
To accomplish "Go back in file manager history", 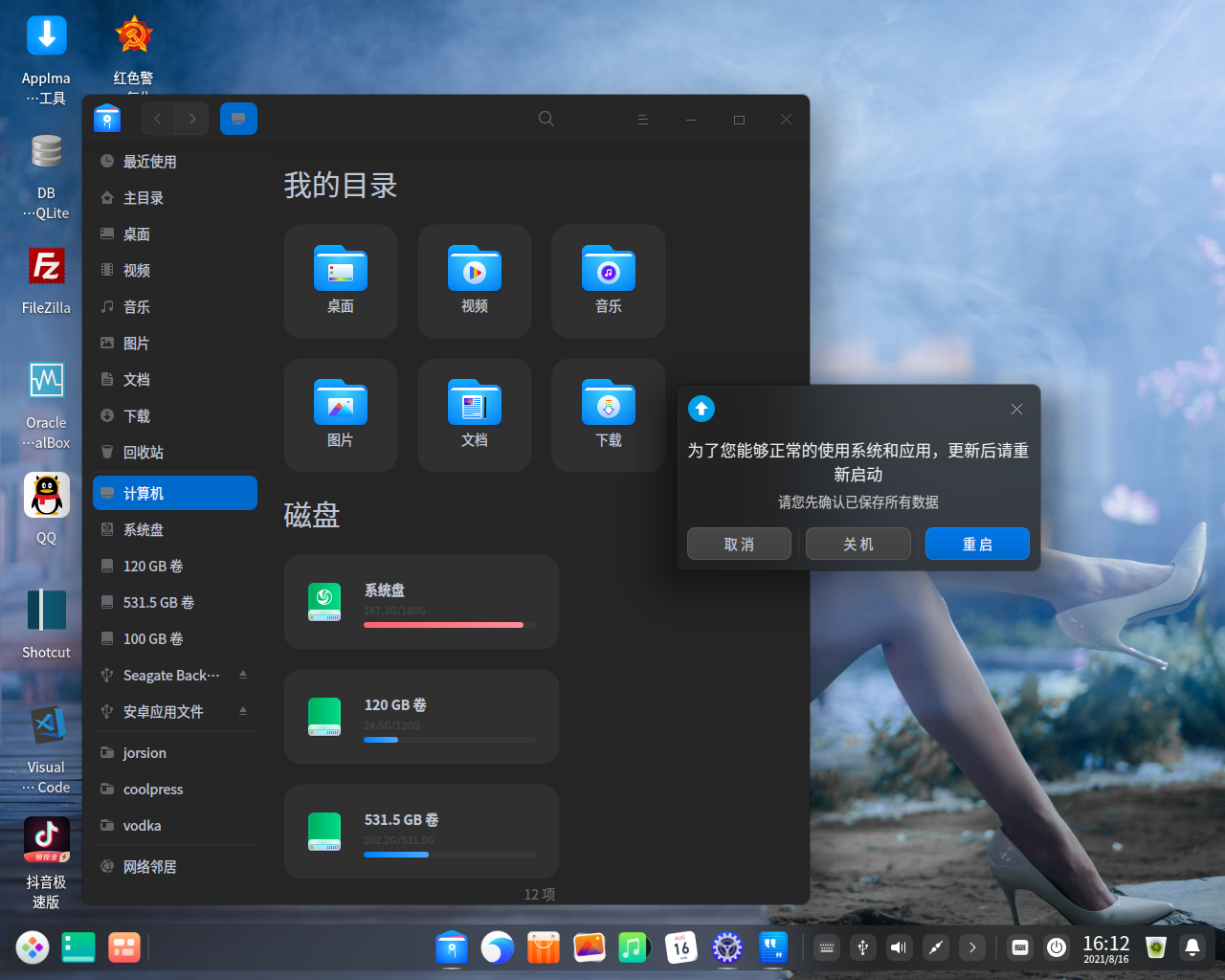I will (x=158, y=119).
